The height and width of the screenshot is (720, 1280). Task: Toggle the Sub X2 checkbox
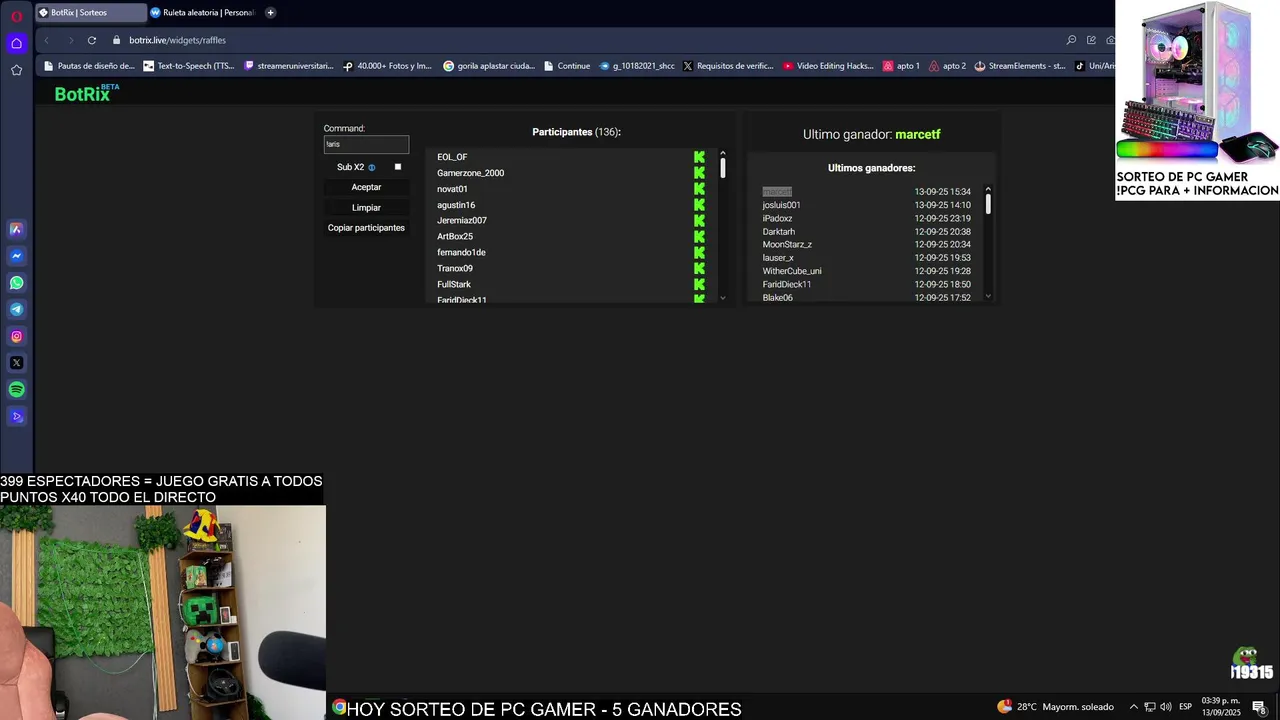(x=397, y=167)
